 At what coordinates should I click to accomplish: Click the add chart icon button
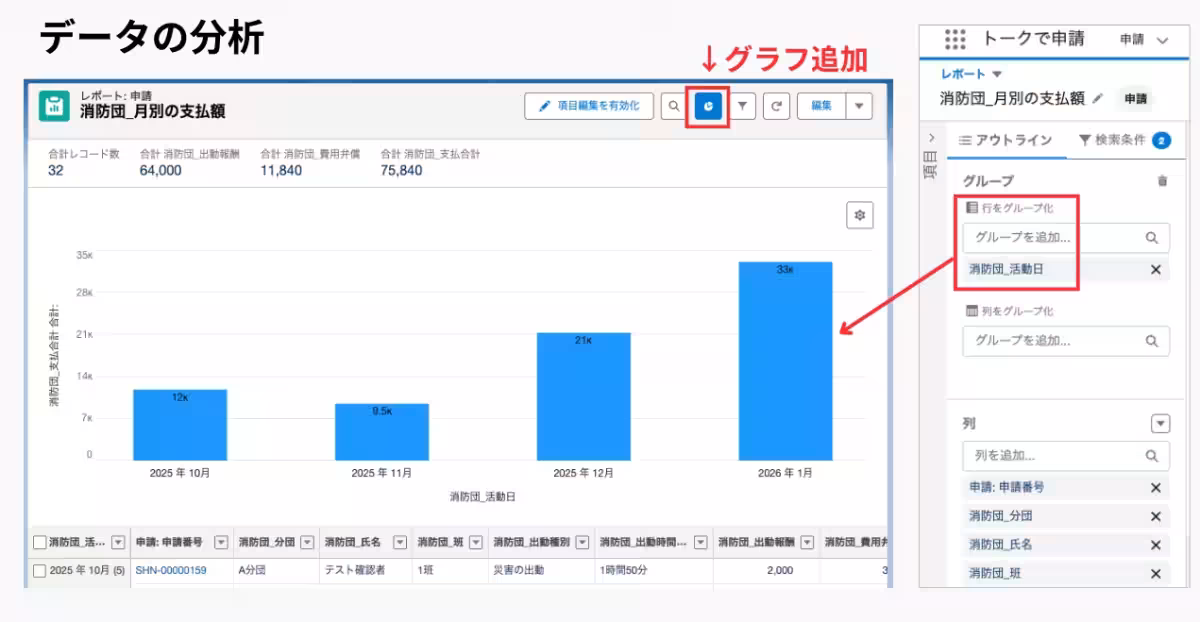[708, 106]
